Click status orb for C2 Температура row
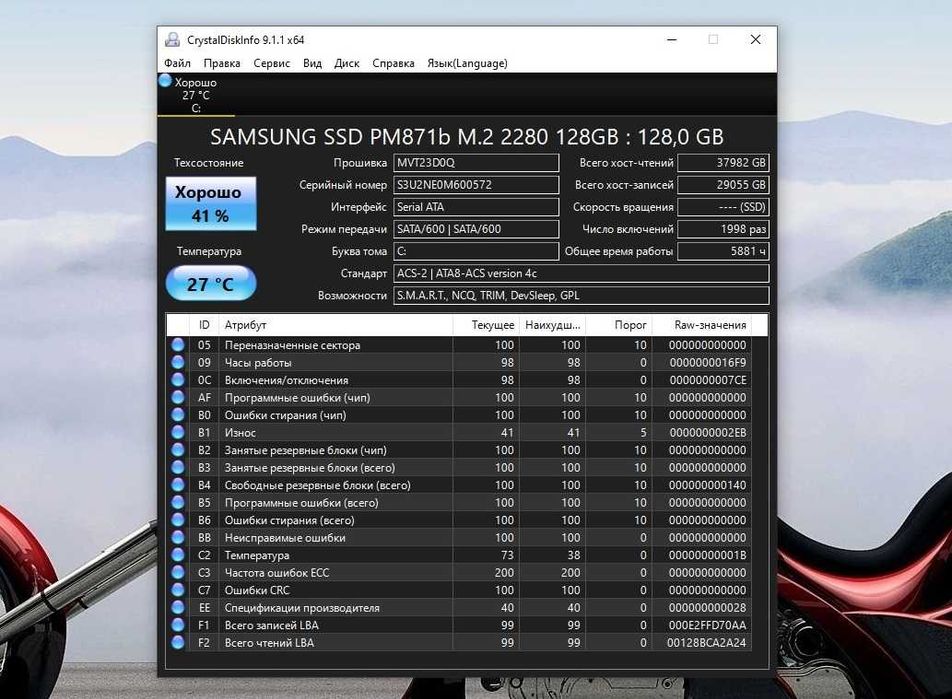 pos(178,554)
